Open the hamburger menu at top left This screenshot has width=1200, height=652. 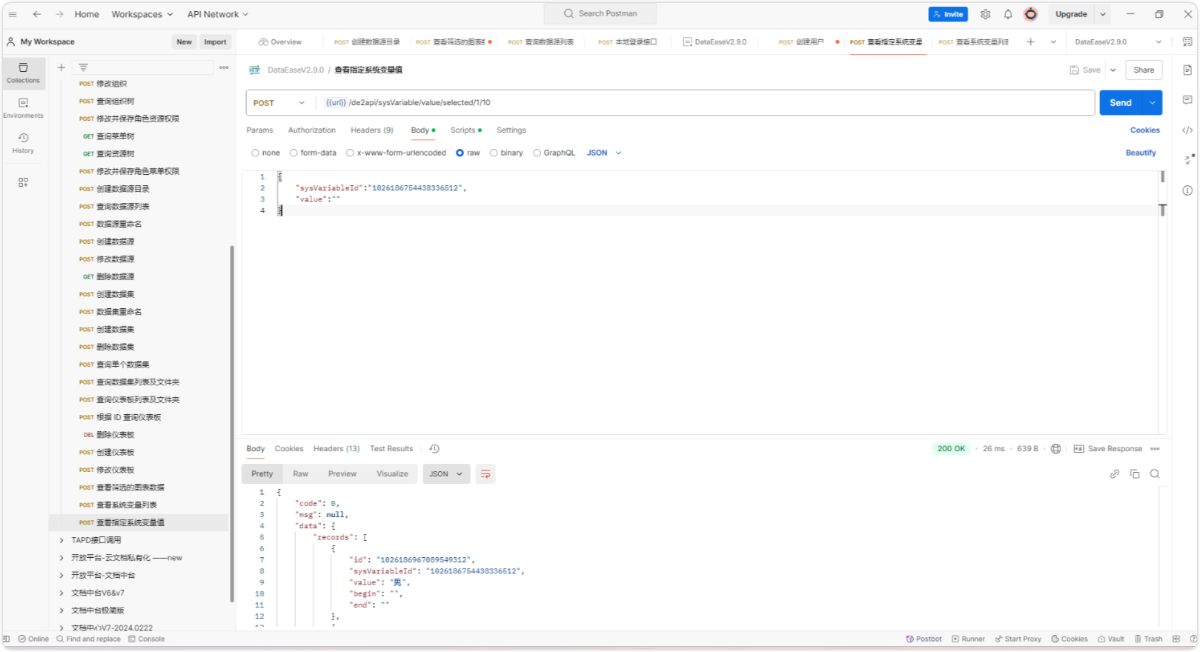point(12,14)
